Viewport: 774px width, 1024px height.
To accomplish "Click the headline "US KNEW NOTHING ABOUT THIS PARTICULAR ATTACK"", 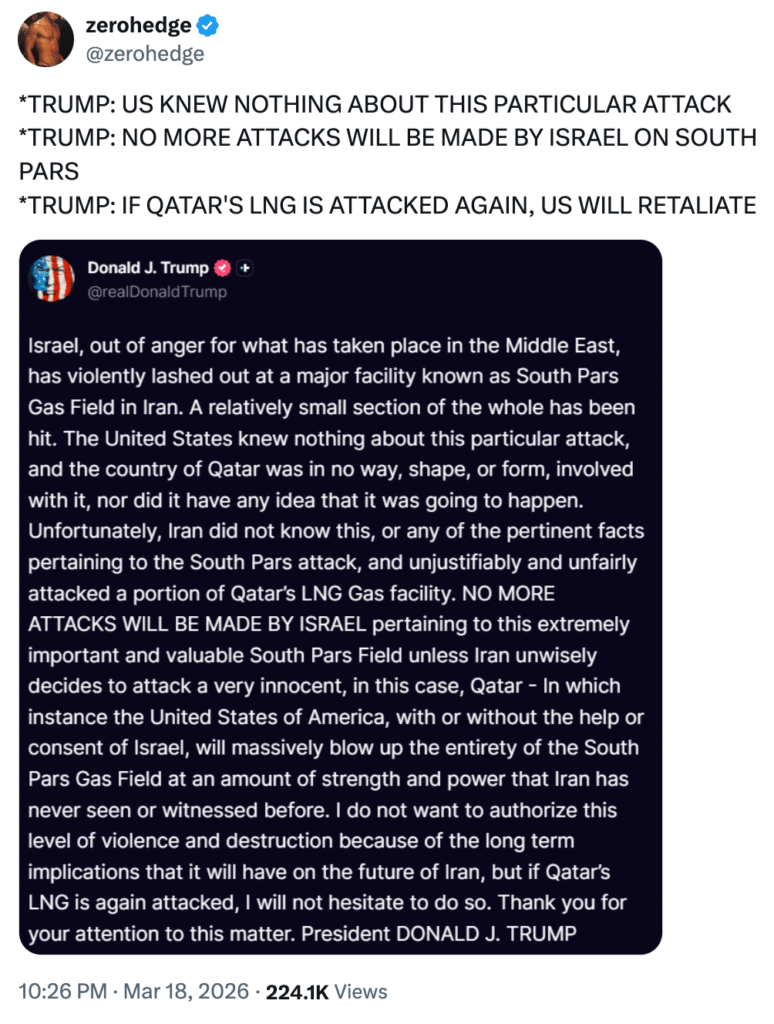I will (375, 104).
